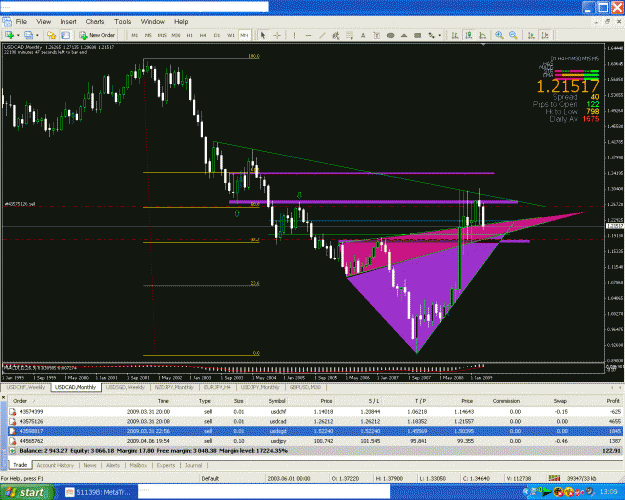Image resolution: width=625 pixels, height=500 pixels.
Task: Switch chart to M1 timeframe
Action: (135, 35)
